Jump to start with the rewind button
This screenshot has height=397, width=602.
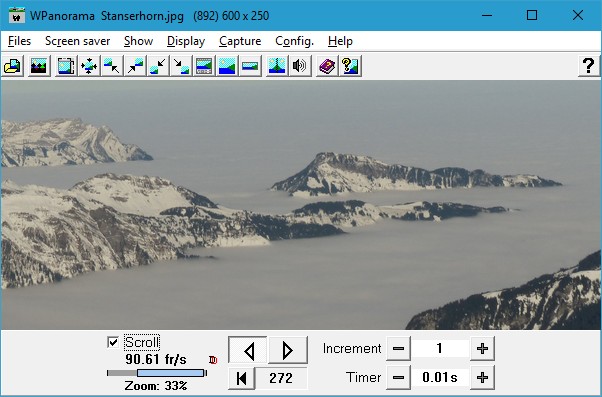[x=241, y=378]
